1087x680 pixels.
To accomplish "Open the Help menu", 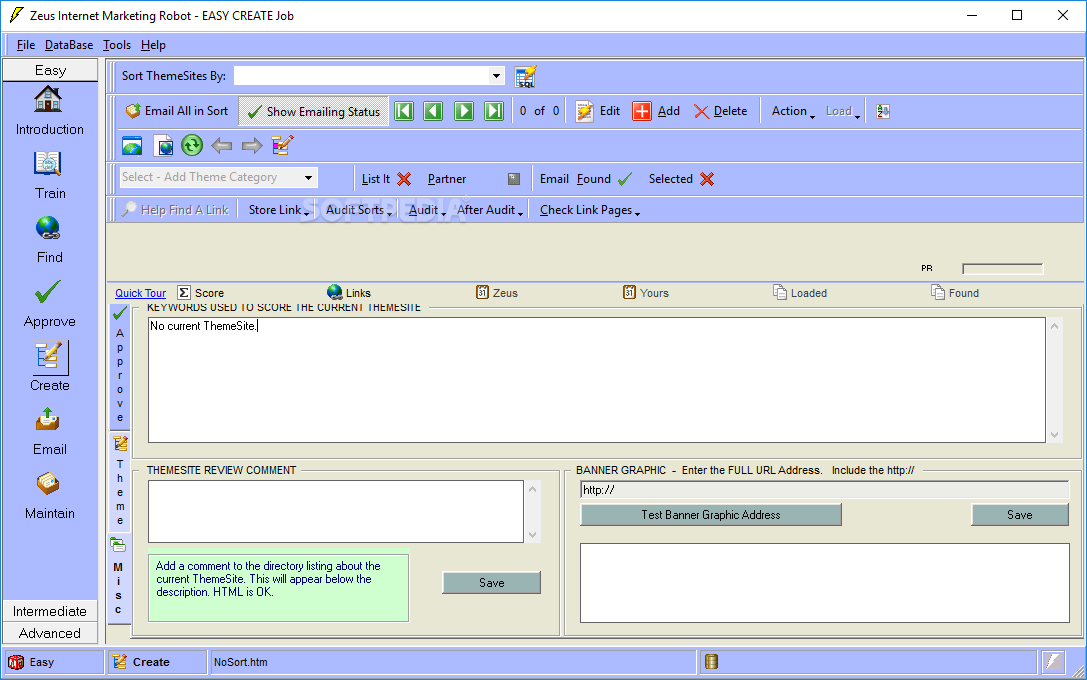I will 153,45.
